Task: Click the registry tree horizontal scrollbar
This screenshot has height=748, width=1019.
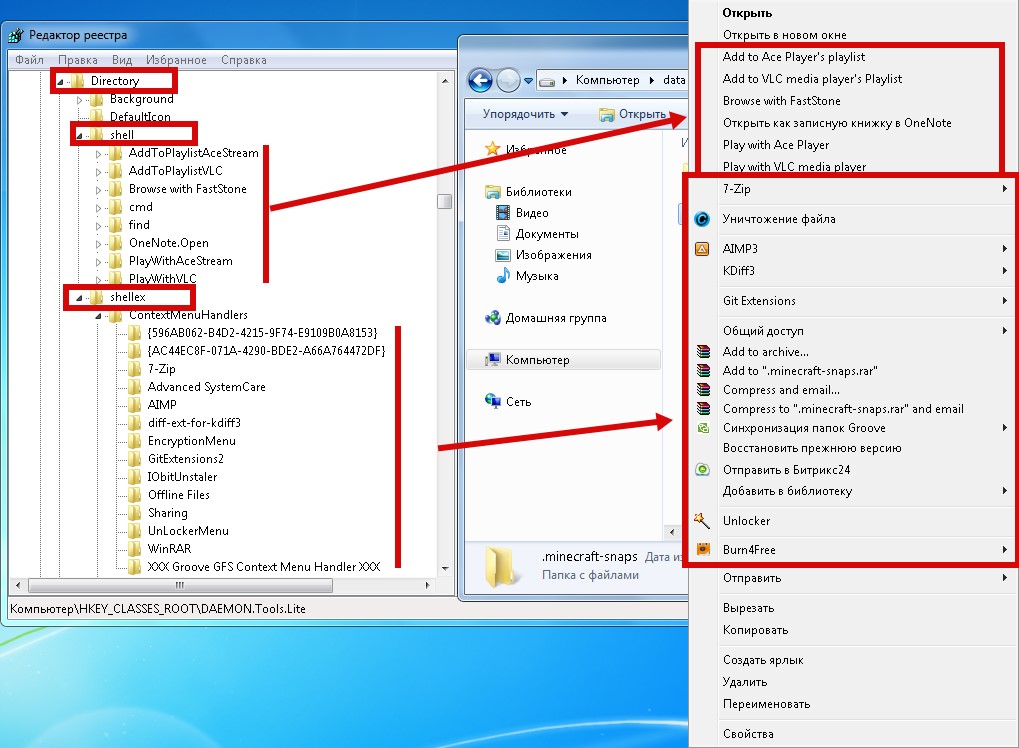Action: 220,585
